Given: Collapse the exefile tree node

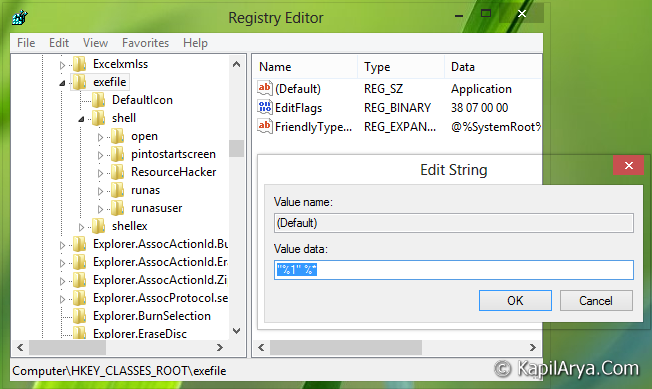Looking at the screenshot, I should click(62, 83).
